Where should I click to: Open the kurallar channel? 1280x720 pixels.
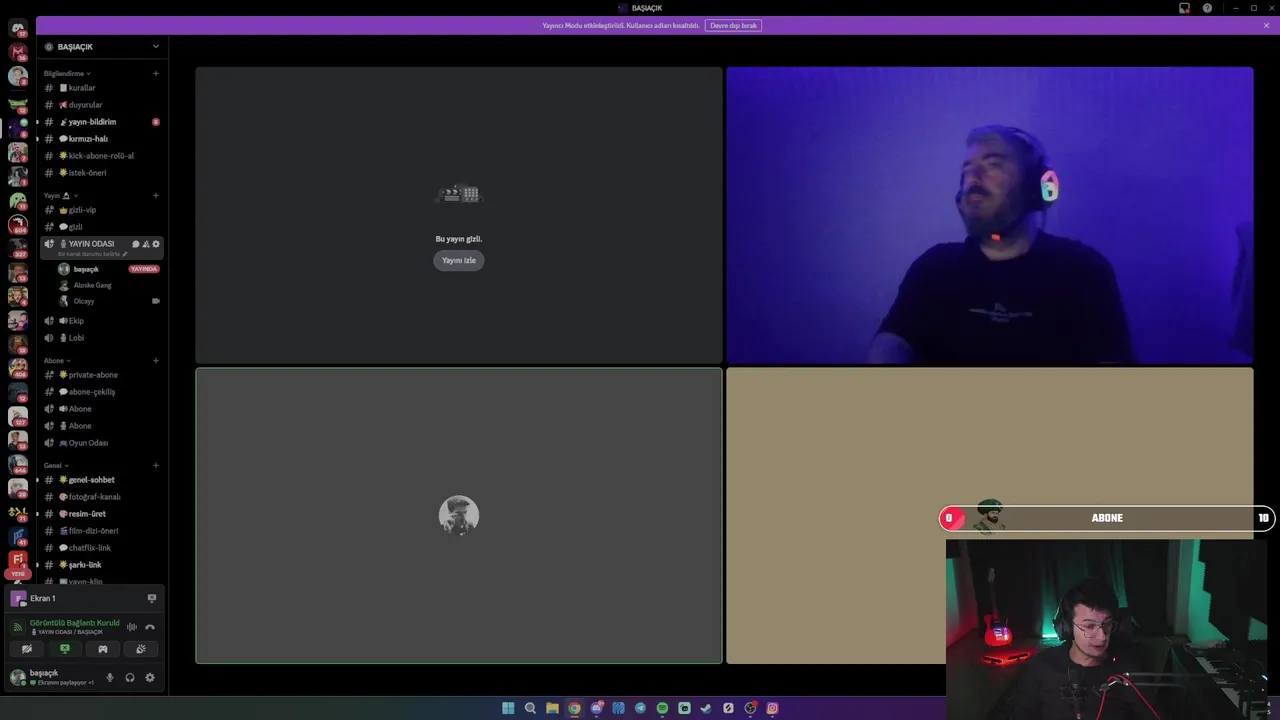101,88
